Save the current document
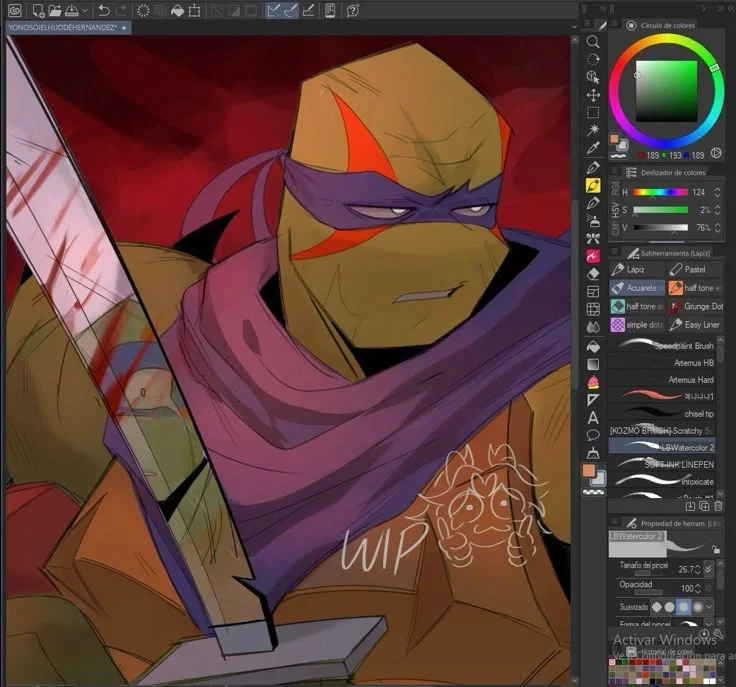The image size is (736, 687). (x=71, y=10)
